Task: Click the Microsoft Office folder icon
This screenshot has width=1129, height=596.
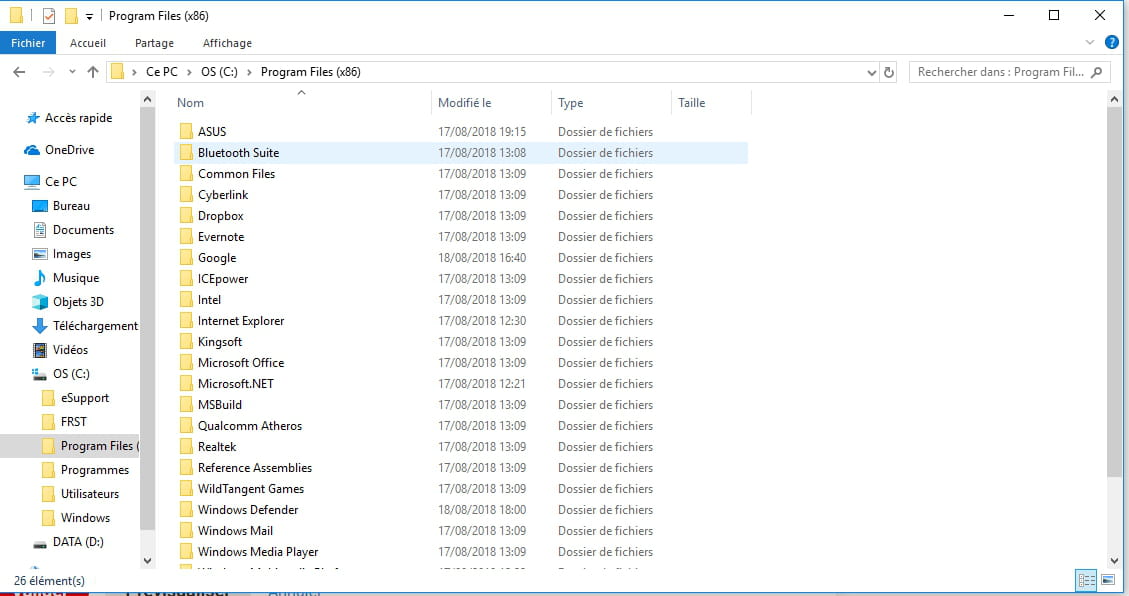Action: pos(186,362)
